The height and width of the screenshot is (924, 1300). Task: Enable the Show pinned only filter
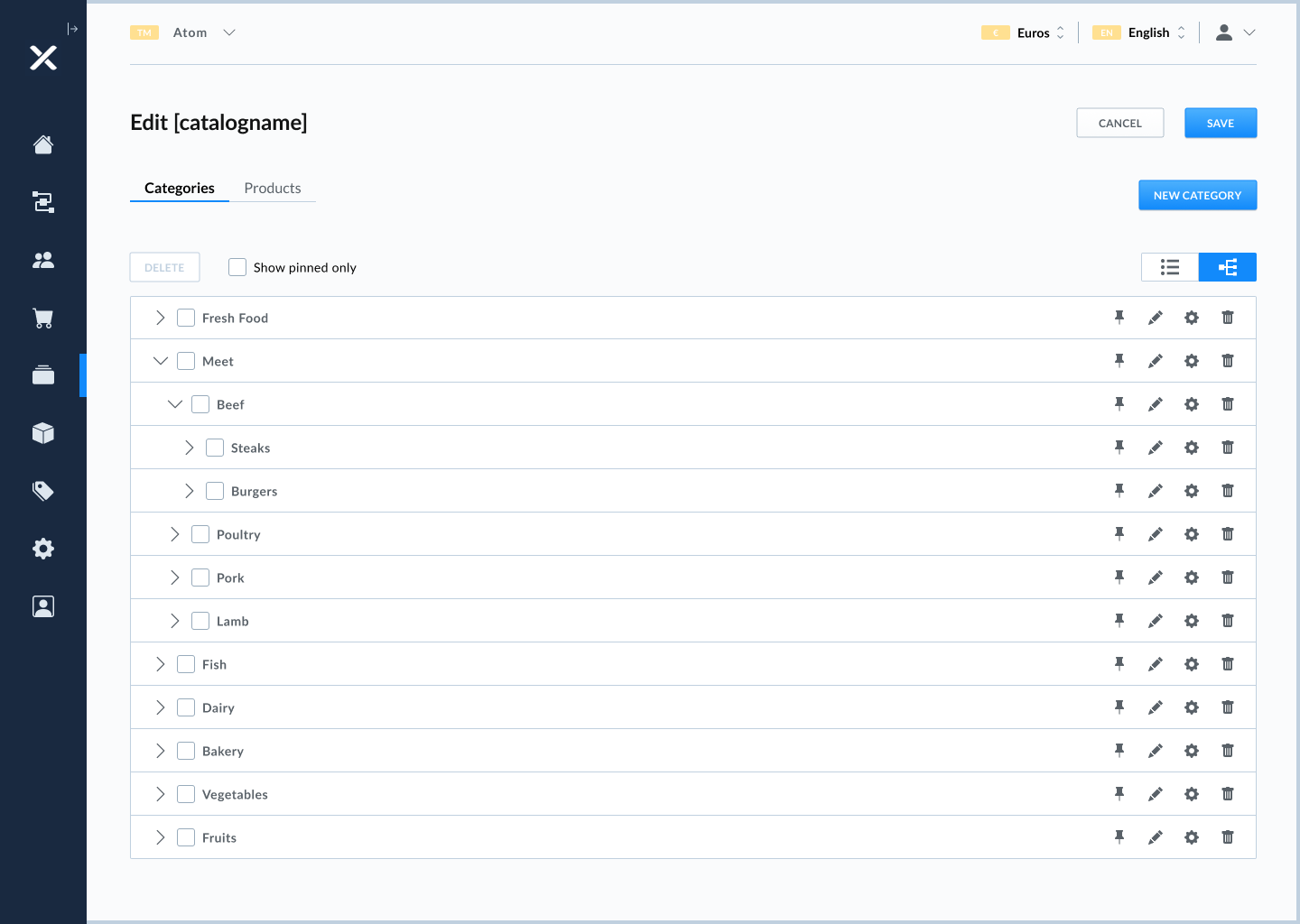click(237, 266)
